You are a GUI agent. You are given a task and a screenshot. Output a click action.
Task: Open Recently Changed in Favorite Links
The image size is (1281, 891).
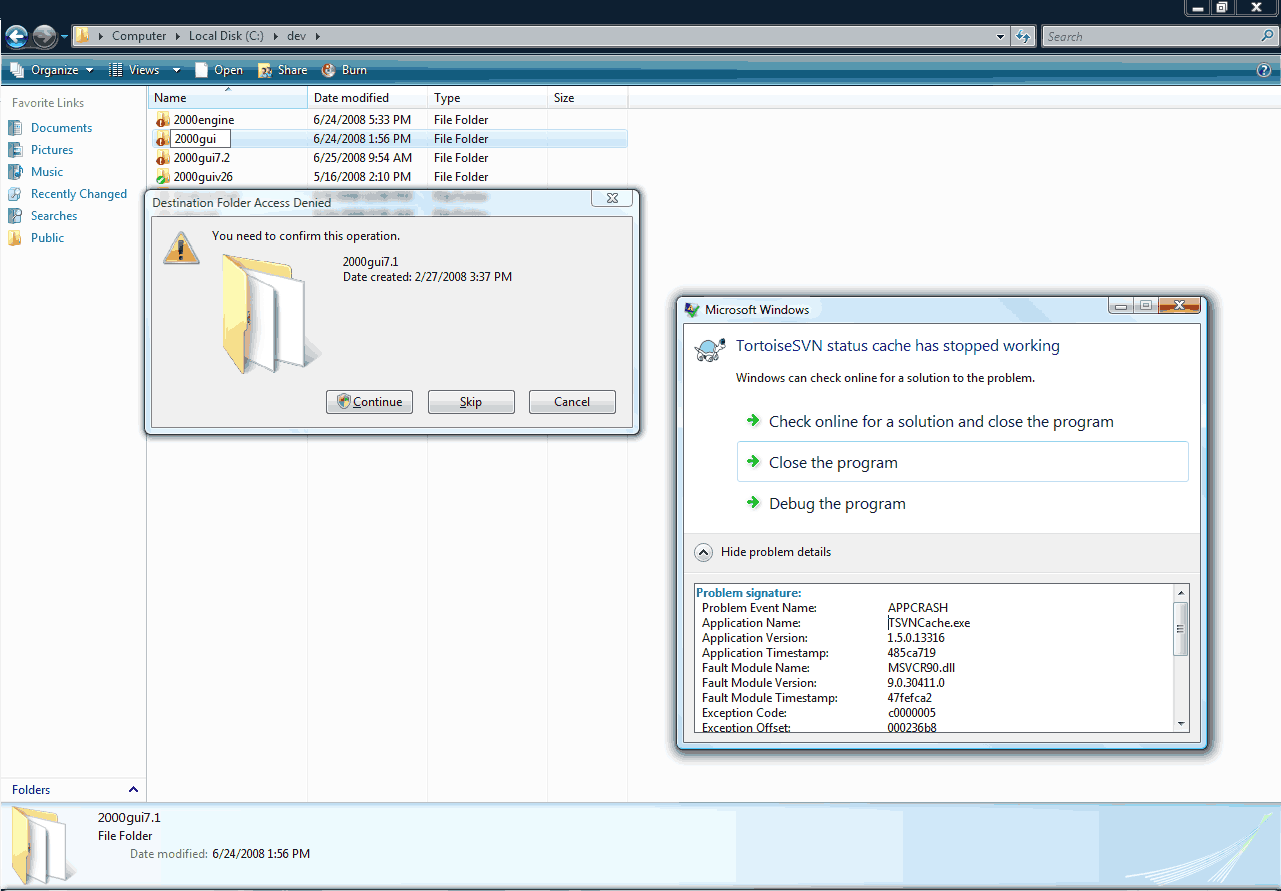point(79,194)
